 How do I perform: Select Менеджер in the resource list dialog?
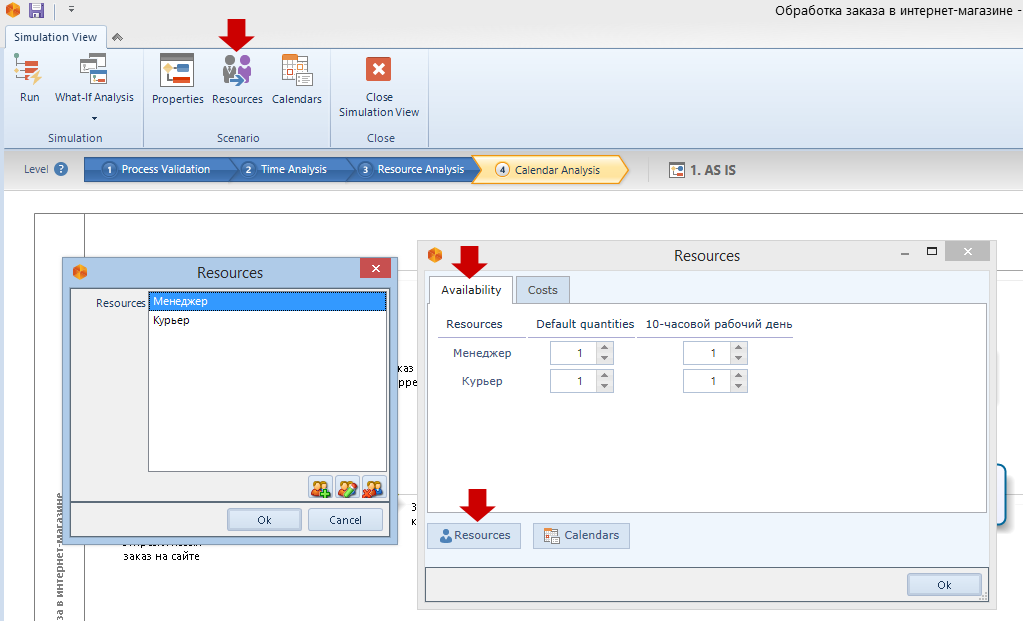[267, 301]
